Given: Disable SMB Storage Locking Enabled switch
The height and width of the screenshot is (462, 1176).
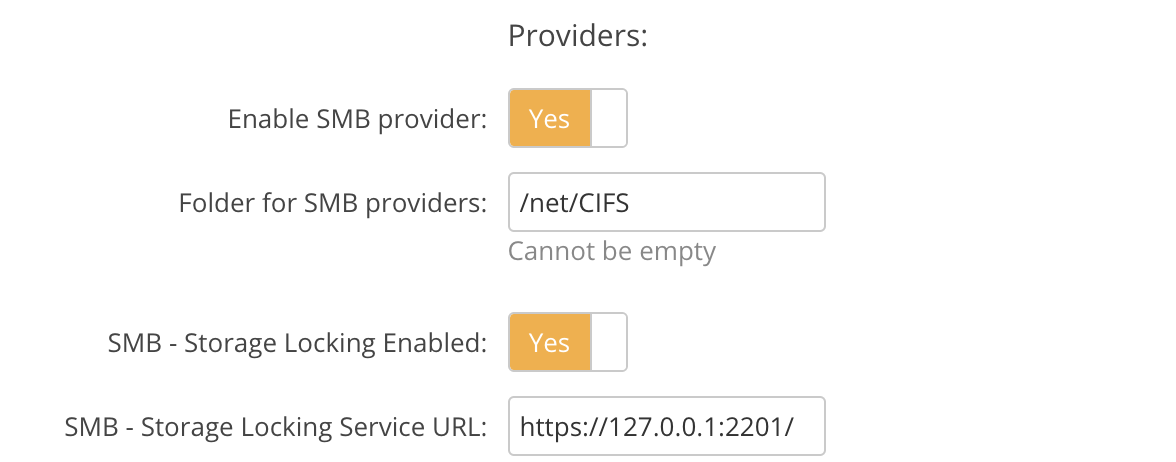Looking at the screenshot, I should 567,342.
